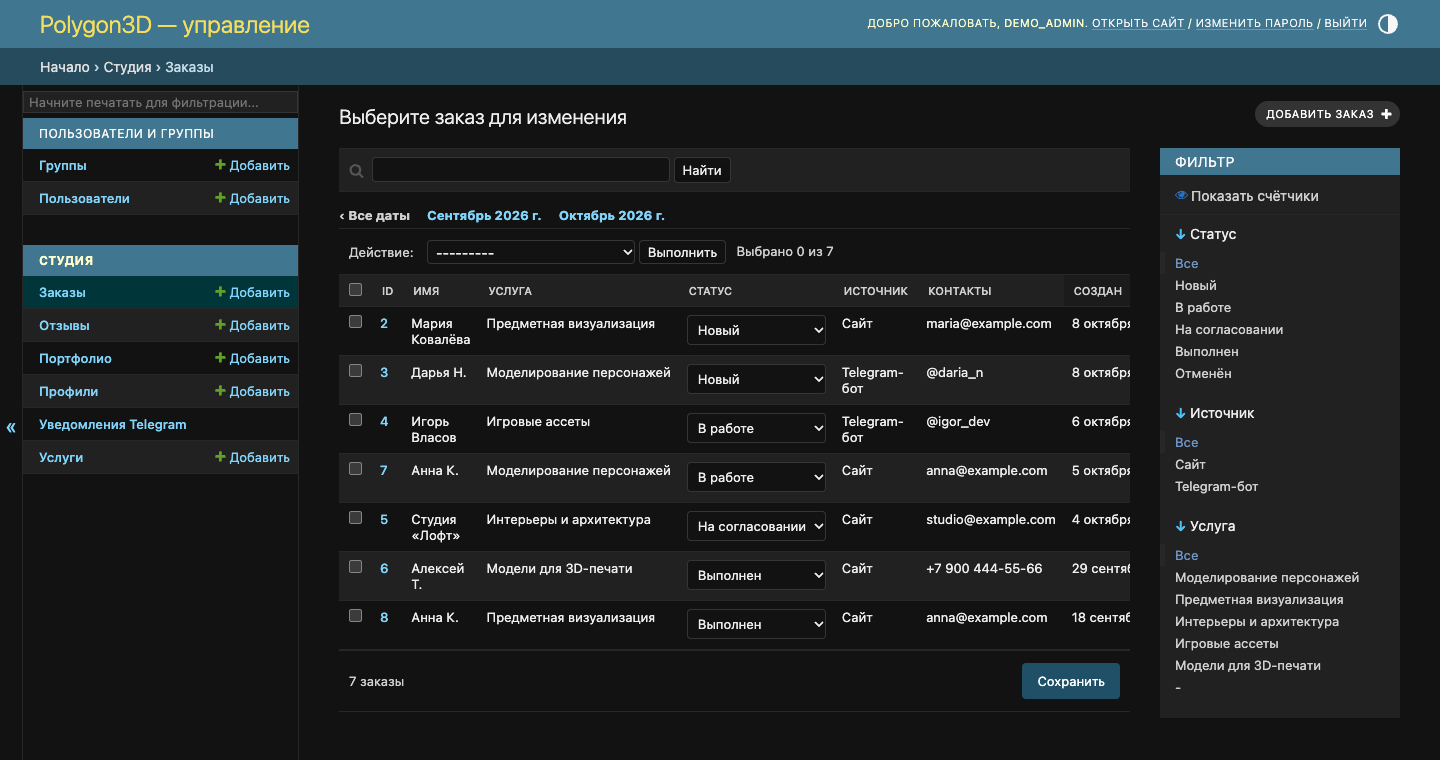
Task: Click the arrow icon beside Услуга filter
Action: pos(1180,526)
